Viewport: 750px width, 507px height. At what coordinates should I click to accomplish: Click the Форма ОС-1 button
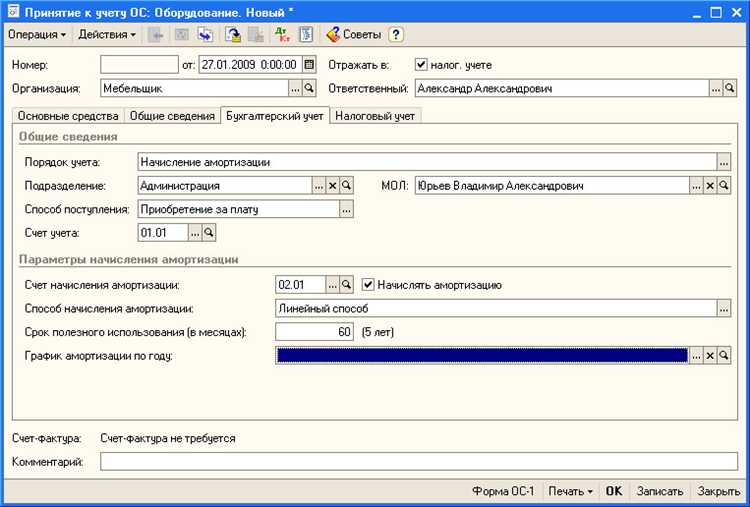coord(504,492)
